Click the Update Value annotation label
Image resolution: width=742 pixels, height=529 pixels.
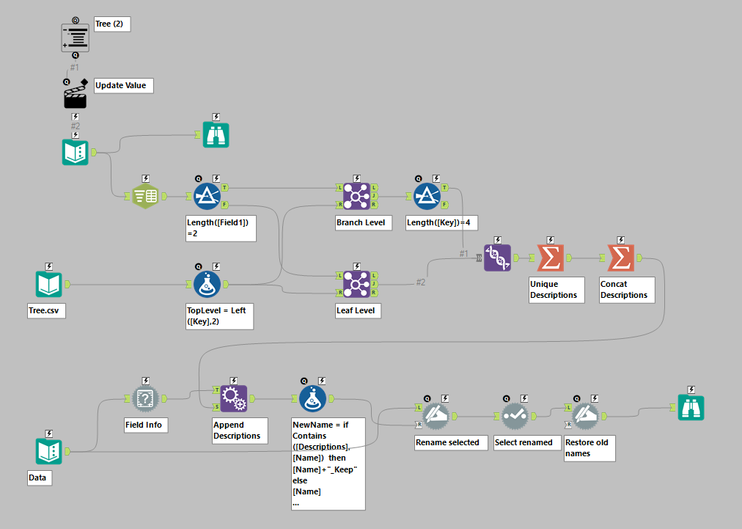click(123, 86)
